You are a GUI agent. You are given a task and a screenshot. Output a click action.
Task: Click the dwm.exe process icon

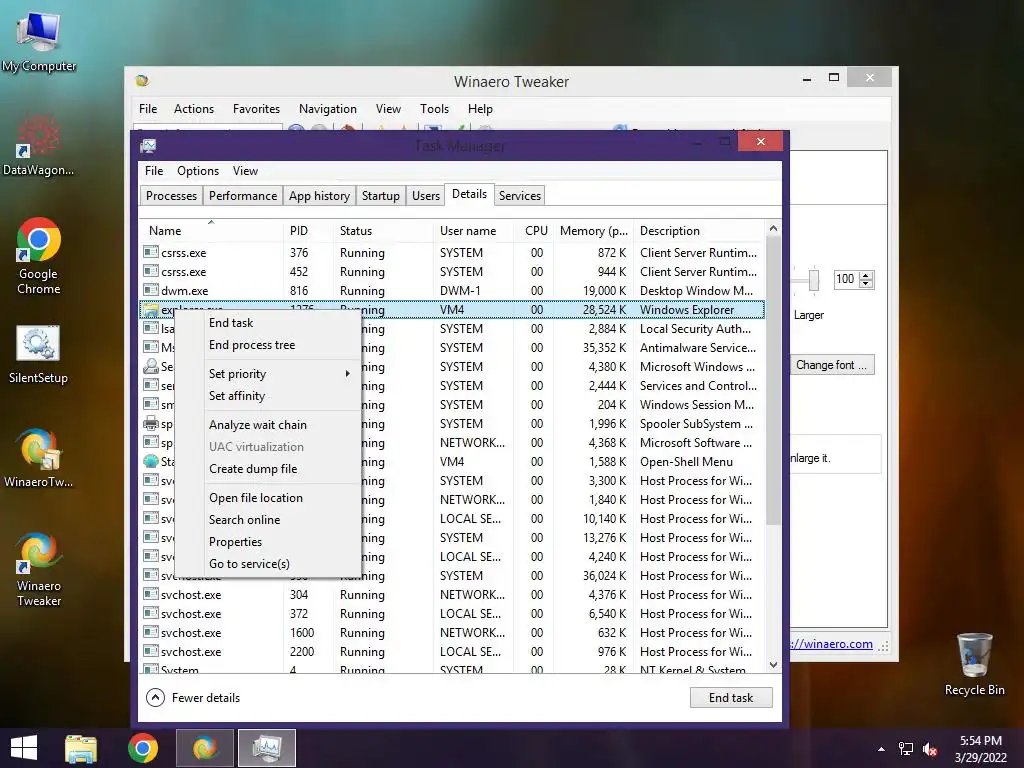pos(151,290)
